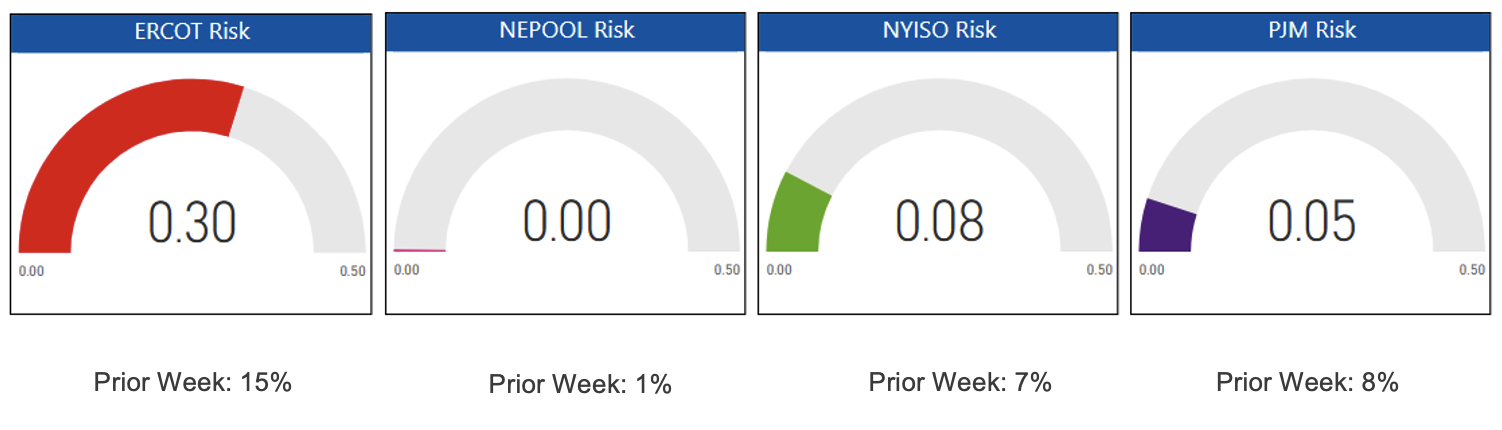
Task: Click the 0.50 maximum label on PJM gauge
Action: 1471,270
